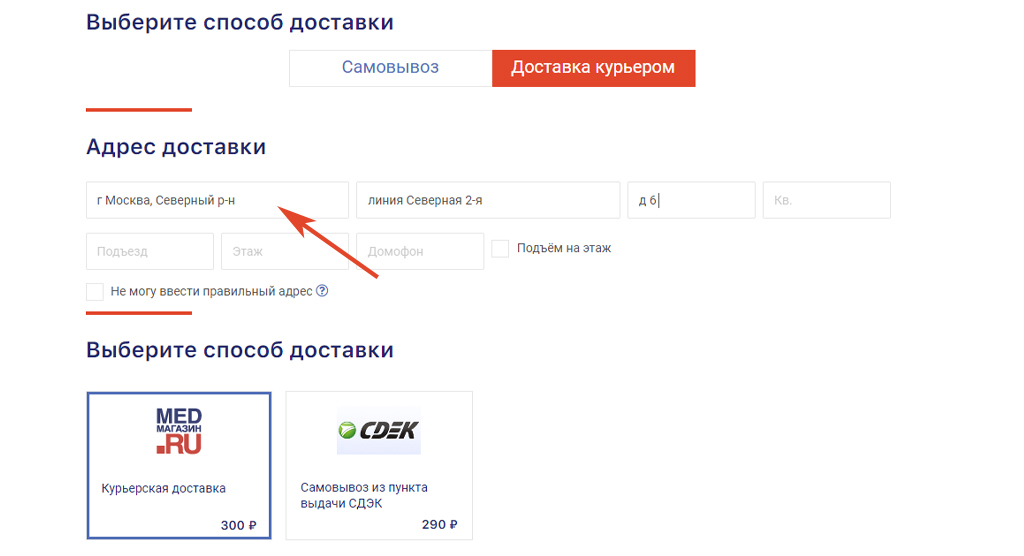Focus the Кв. apartment field
The height and width of the screenshot is (556, 1024).
tap(827, 200)
